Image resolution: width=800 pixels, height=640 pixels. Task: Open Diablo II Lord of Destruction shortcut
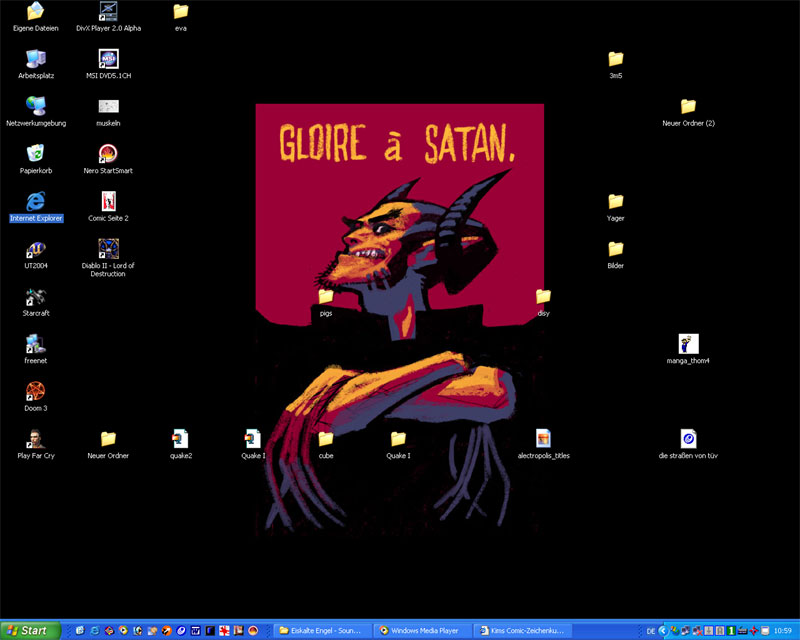(108, 248)
